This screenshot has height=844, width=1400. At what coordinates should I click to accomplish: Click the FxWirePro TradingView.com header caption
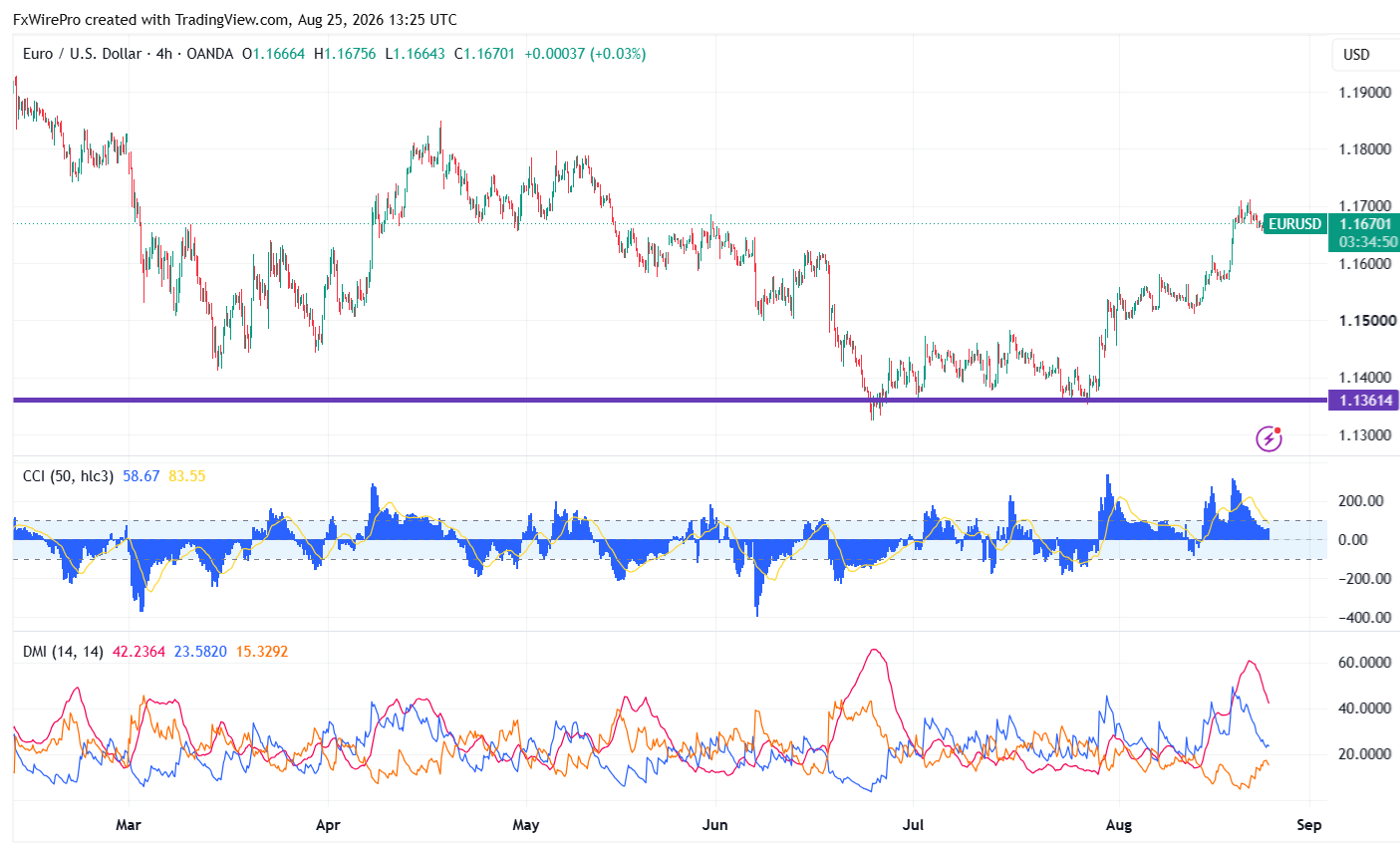(x=235, y=19)
